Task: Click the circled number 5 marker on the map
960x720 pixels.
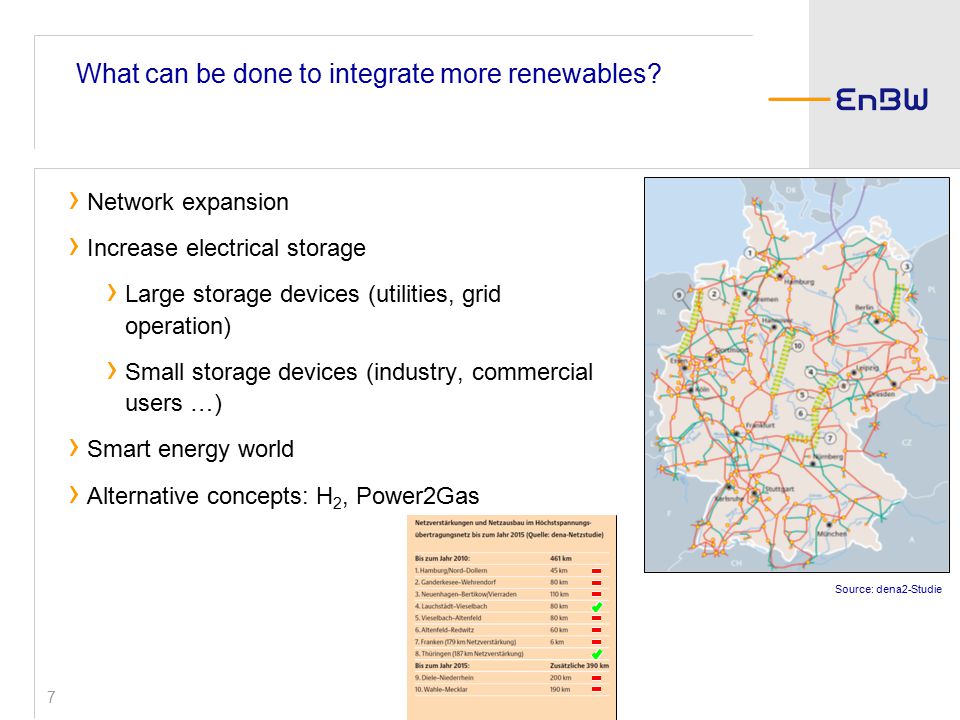Action: pos(801,396)
